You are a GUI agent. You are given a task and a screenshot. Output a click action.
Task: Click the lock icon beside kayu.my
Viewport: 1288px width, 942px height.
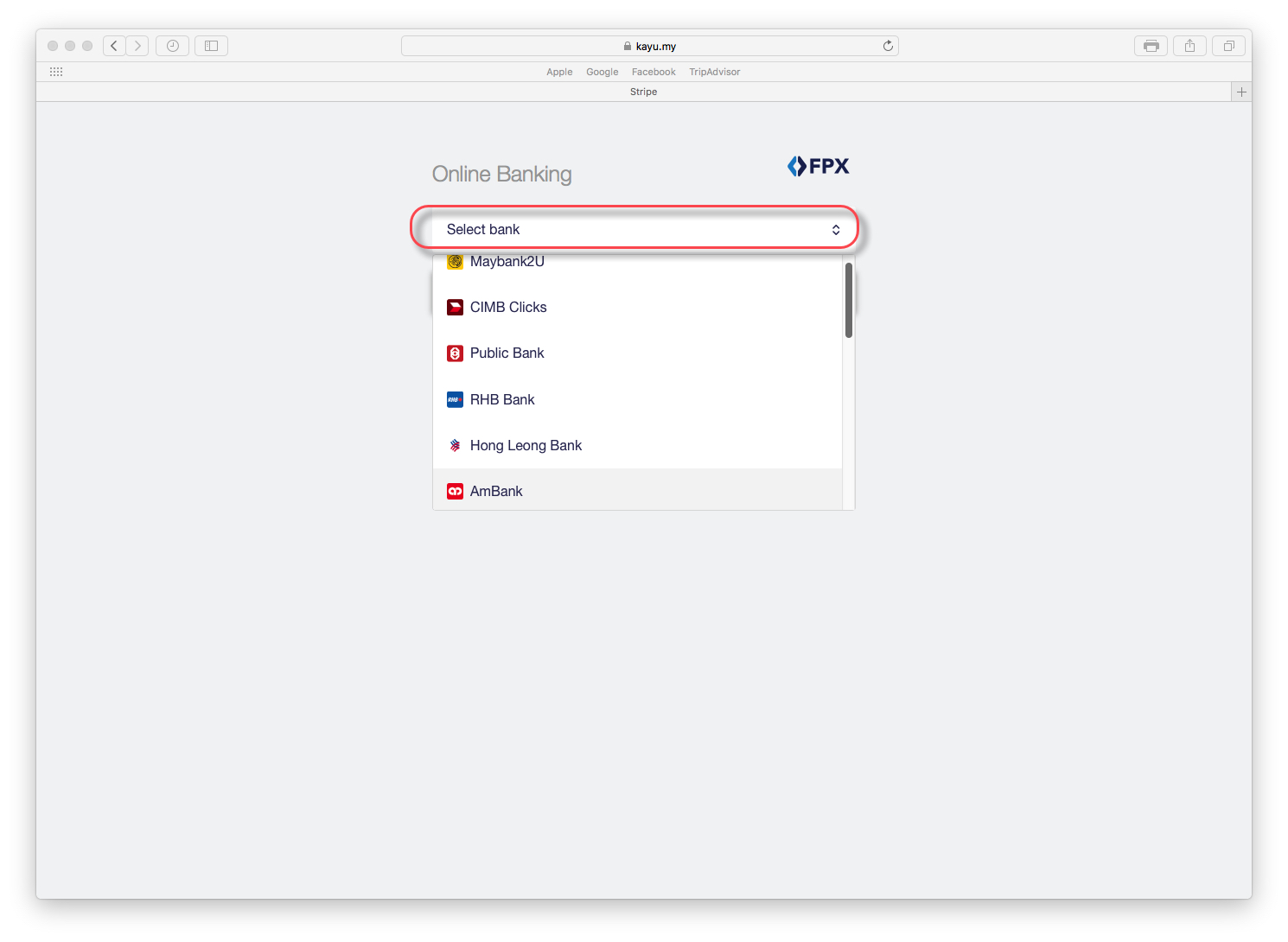tap(628, 46)
